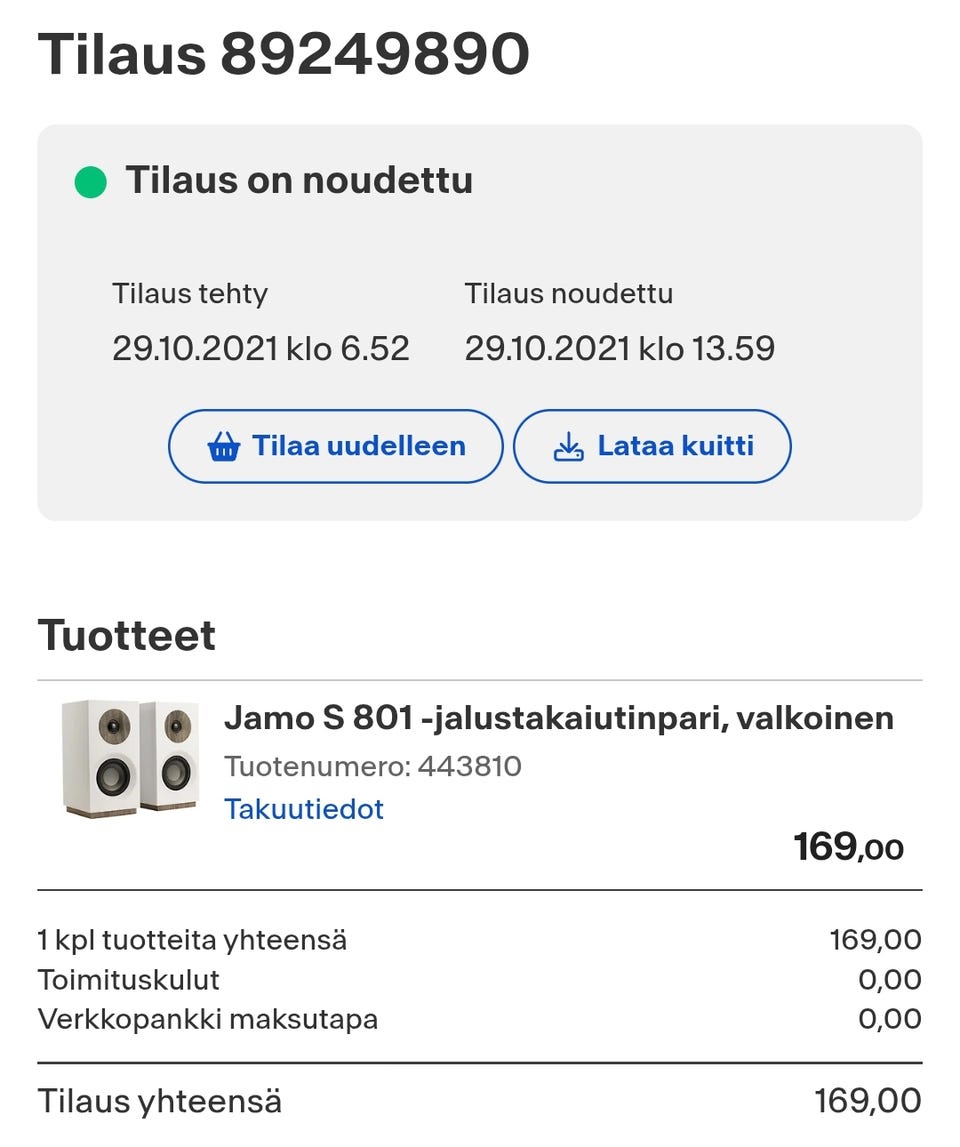Click the shopping basket icon
The height and width of the screenshot is (1147, 960).
coord(224,447)
